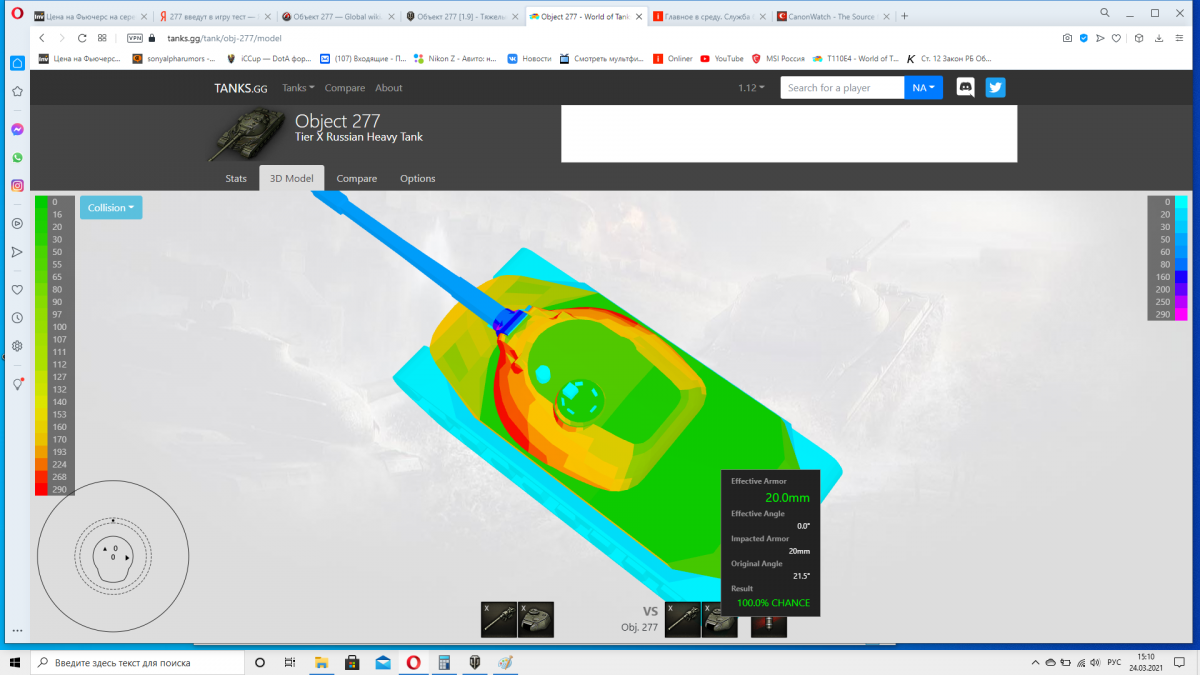Viewport: 1200px width, 675px height.
Task: Open the Speed Dial grid icon
Action: tap(102, 38)
